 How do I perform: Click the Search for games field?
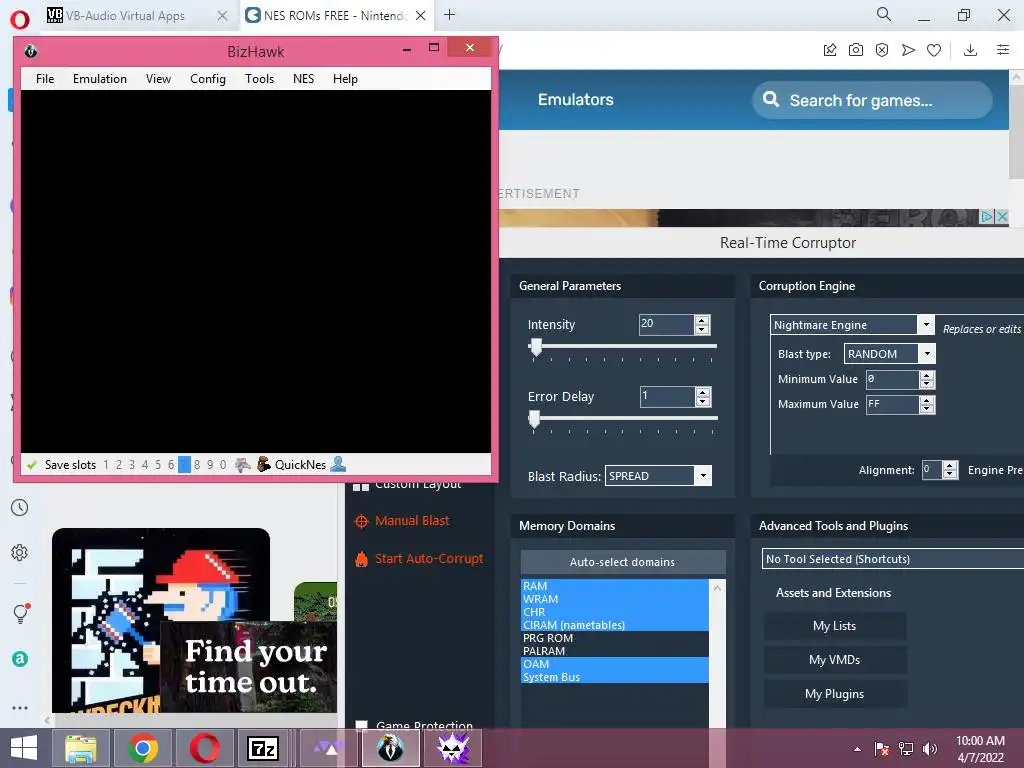872,100
